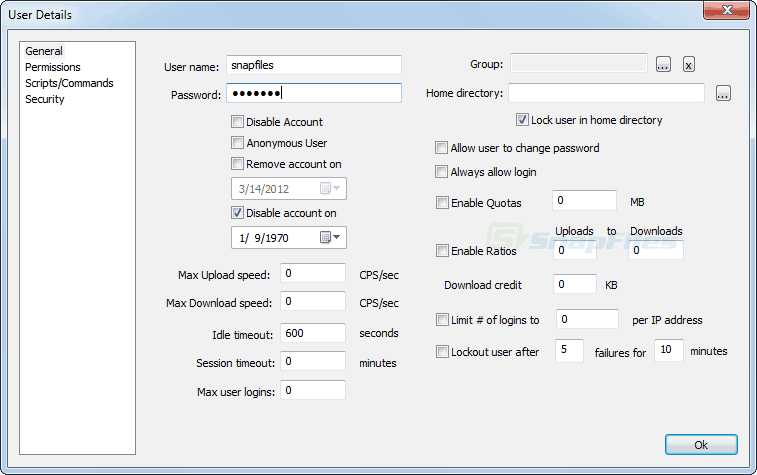Click the Home directory input box

pyautogui.click(x=606, y=93)
